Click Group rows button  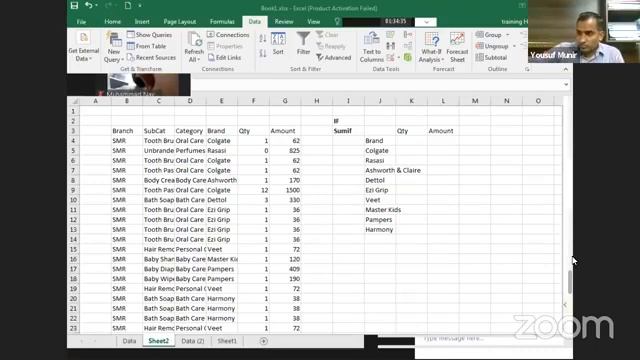coord(489,35)
